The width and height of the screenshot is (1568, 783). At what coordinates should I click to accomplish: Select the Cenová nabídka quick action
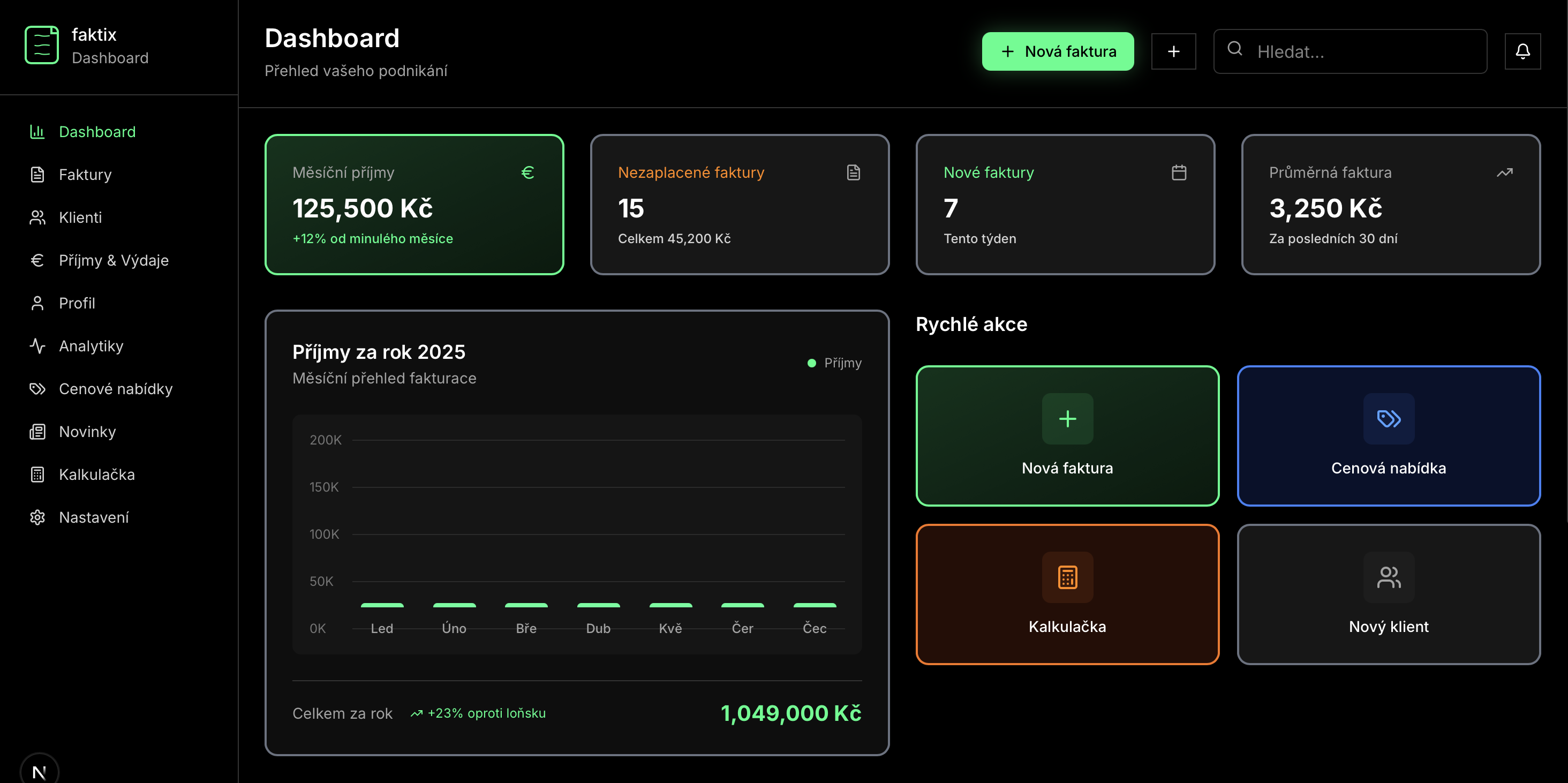[1388, 436]
